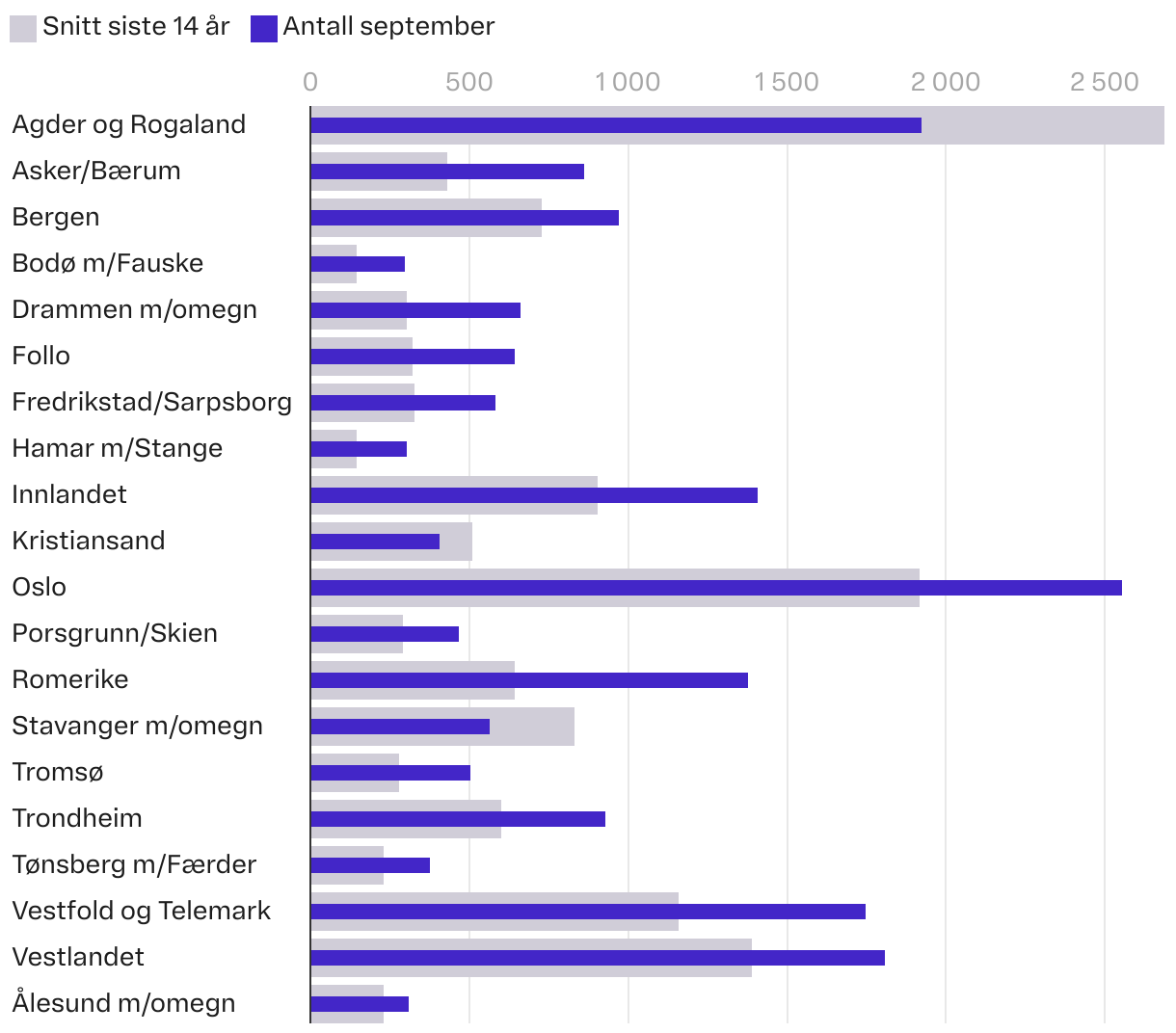
Task: Click the 'Ålesund m/omegn' category label
Action: click(x=123, y=1003)
